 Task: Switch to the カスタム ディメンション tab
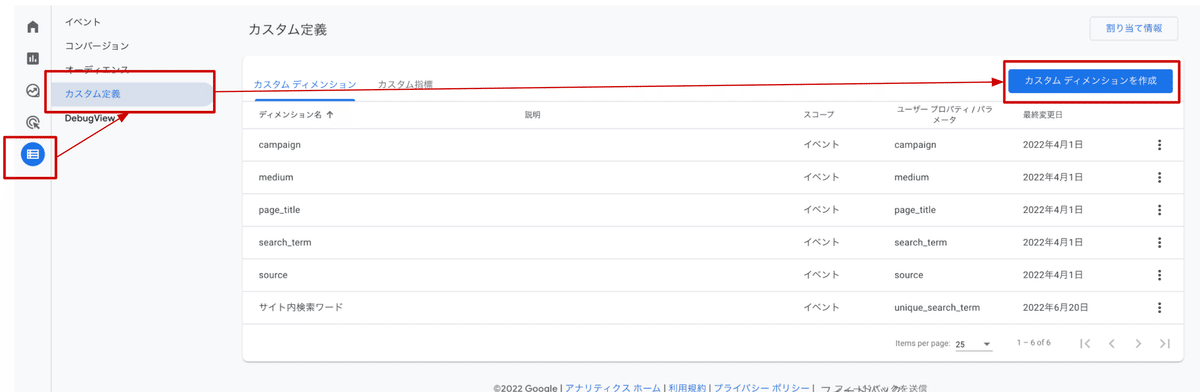tap(305, 85)
